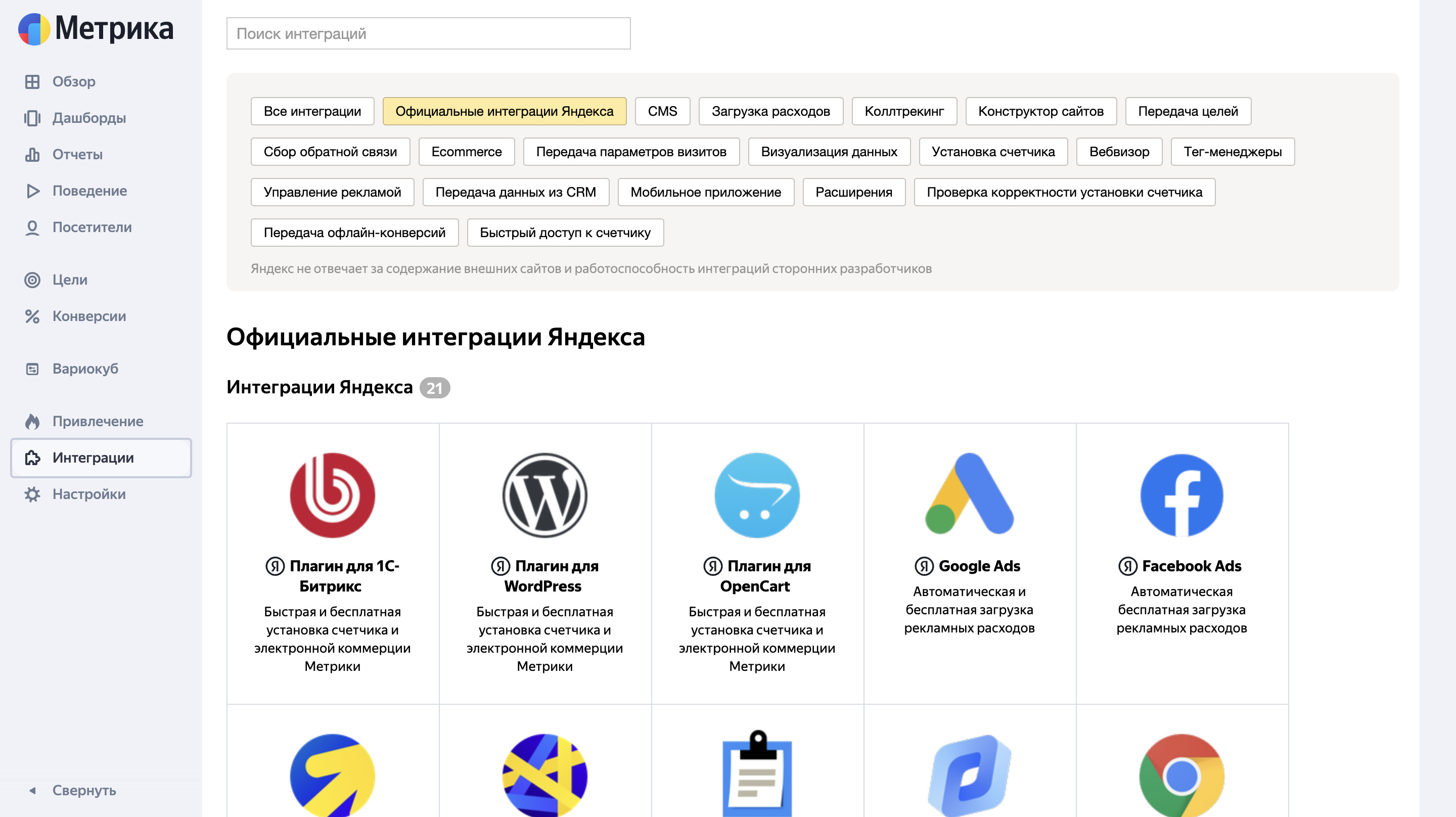Open the Facebook Ads integration title
Screen dimensions: 1456x817
[x=1192, y=566]
